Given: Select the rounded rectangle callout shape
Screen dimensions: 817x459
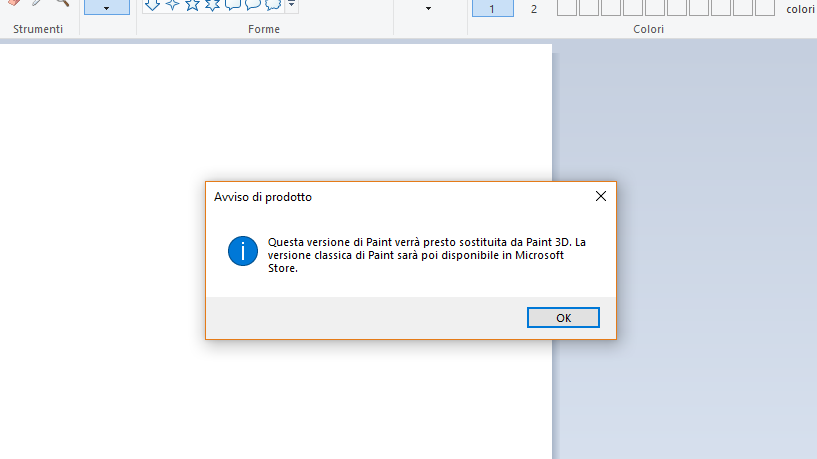Looking at the screenshot, I should pyautogui.click(x=232, y=5).
